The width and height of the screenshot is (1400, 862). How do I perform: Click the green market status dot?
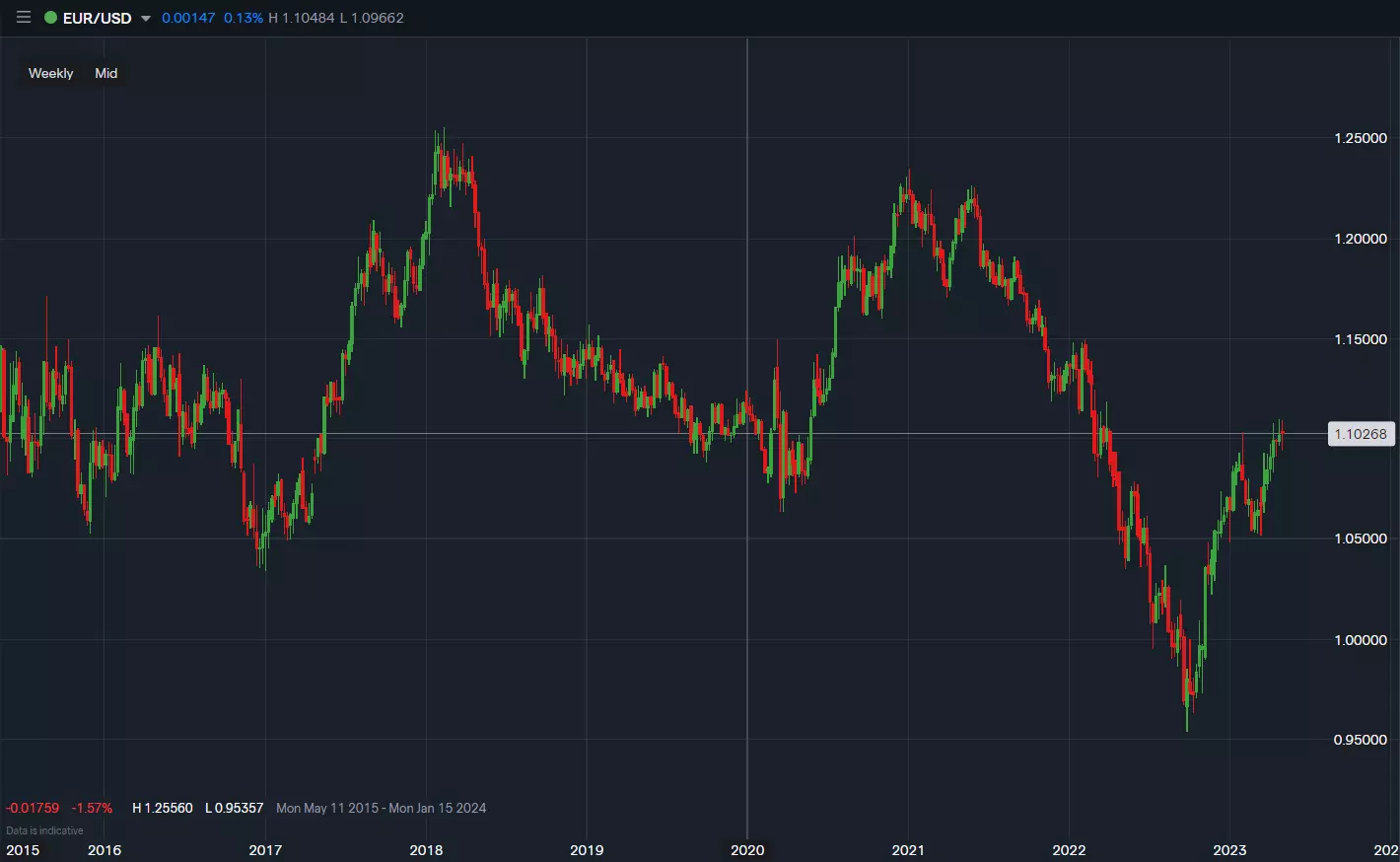[50, 18]
